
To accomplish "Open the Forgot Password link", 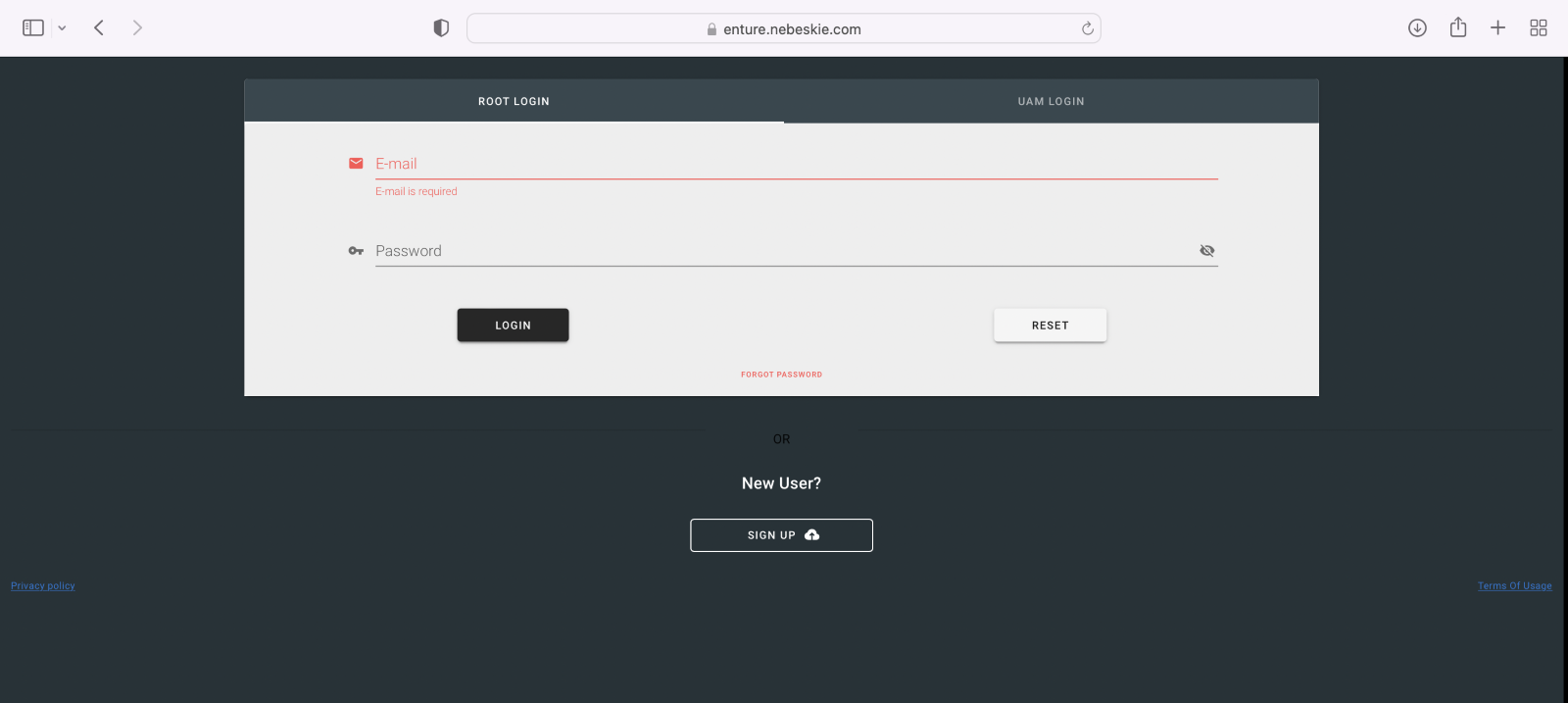I will point(781,375).
